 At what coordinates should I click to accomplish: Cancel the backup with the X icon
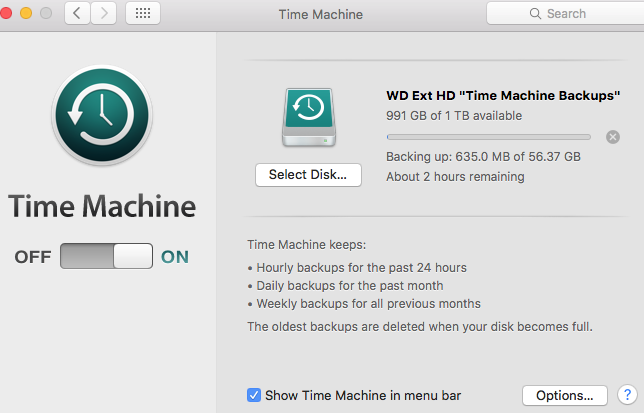tap(613, 137)
